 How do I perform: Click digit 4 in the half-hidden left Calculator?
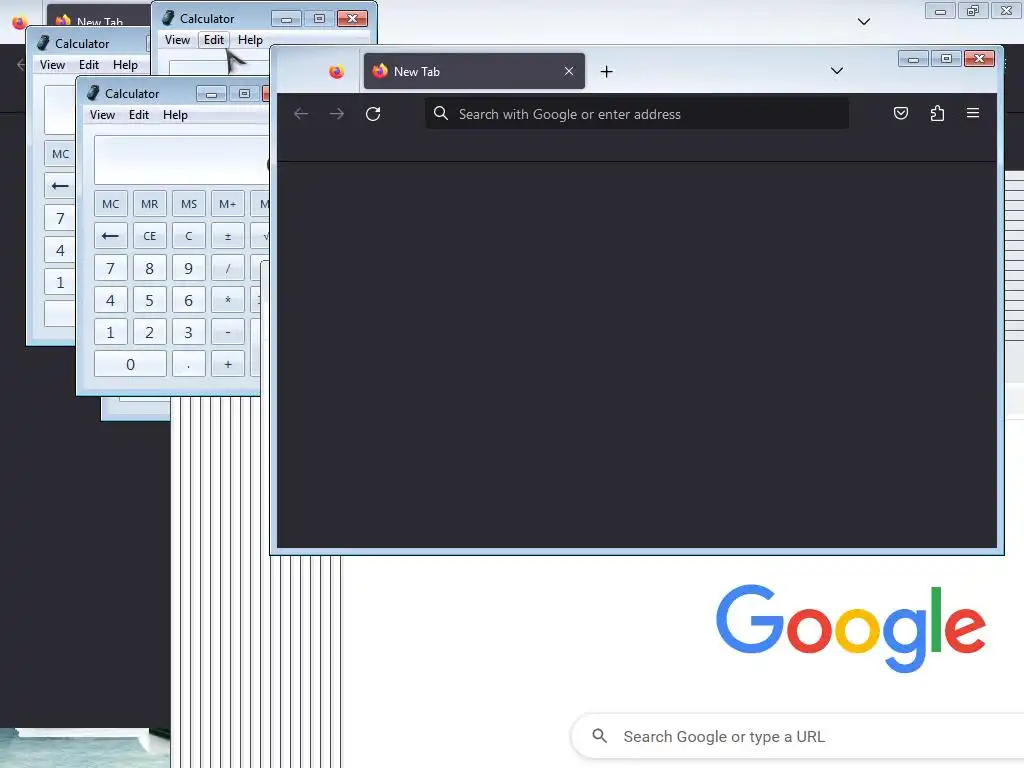coord(61,250)
